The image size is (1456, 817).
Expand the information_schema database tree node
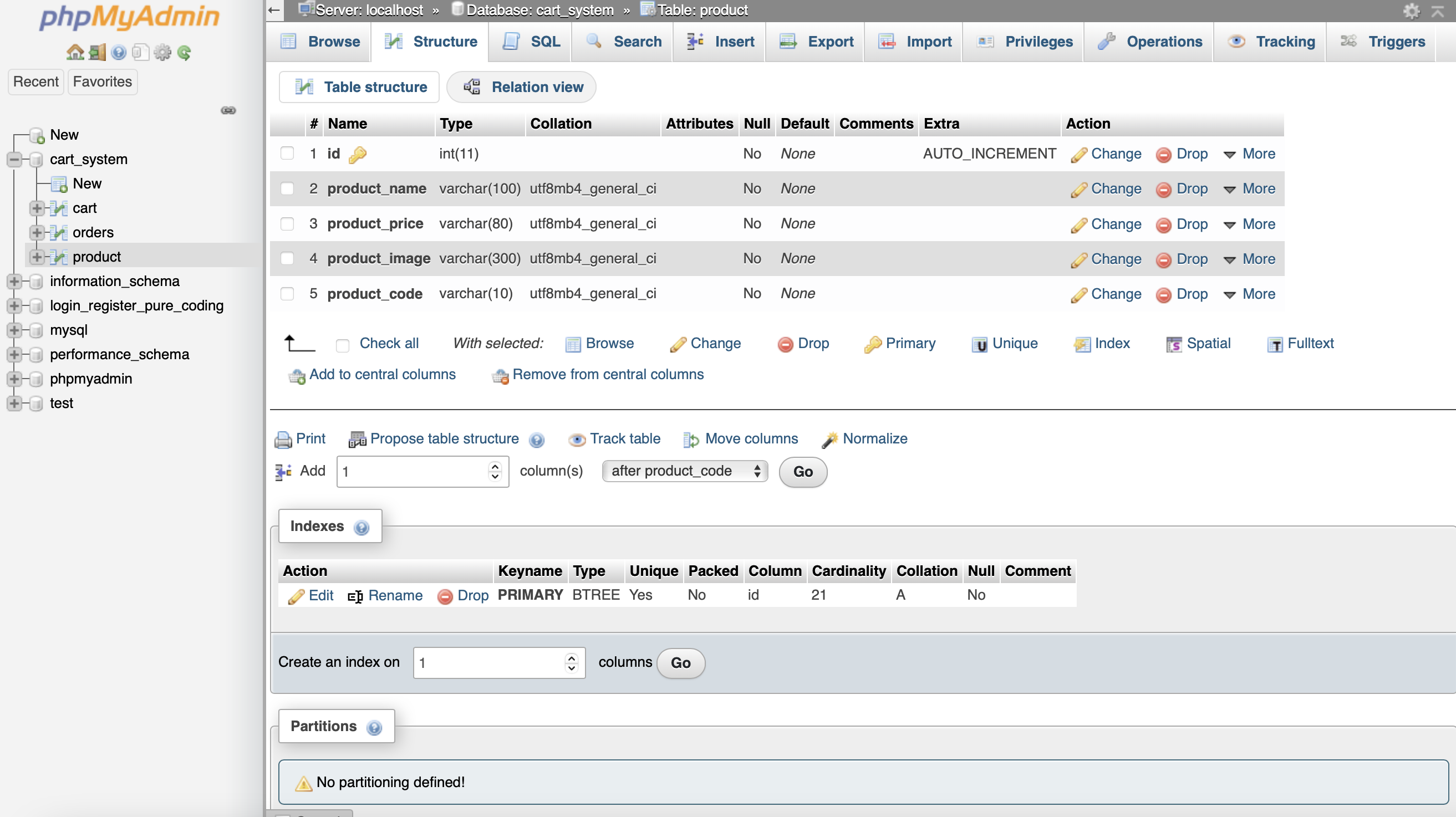14,281
